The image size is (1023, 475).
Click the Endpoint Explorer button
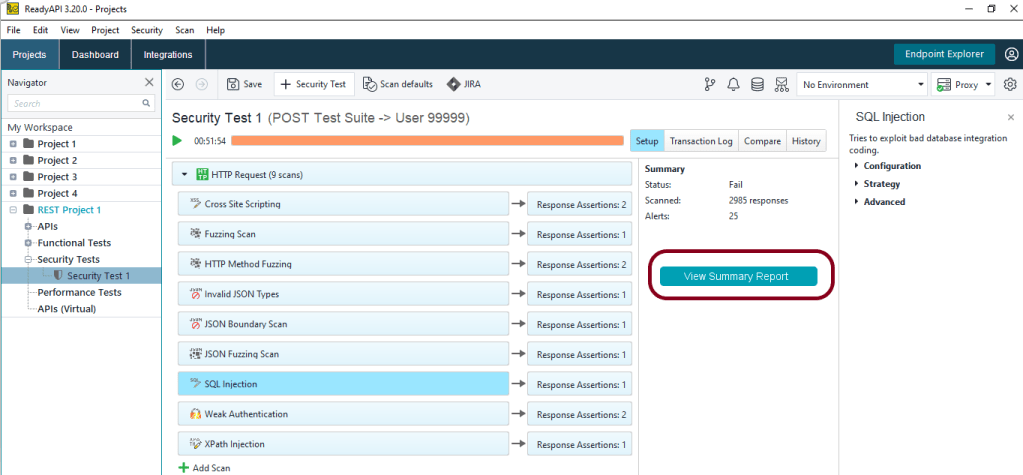[x=944, y=54]
